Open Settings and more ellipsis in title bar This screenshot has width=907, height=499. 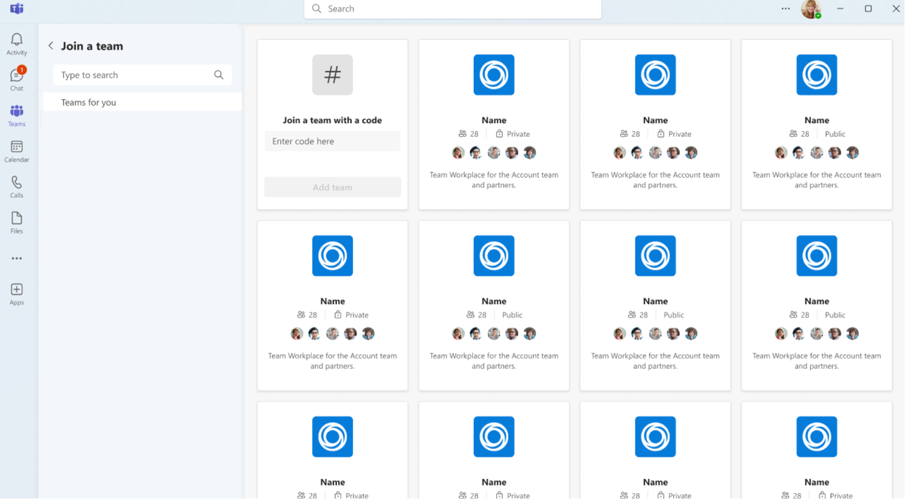pos(786,9)
